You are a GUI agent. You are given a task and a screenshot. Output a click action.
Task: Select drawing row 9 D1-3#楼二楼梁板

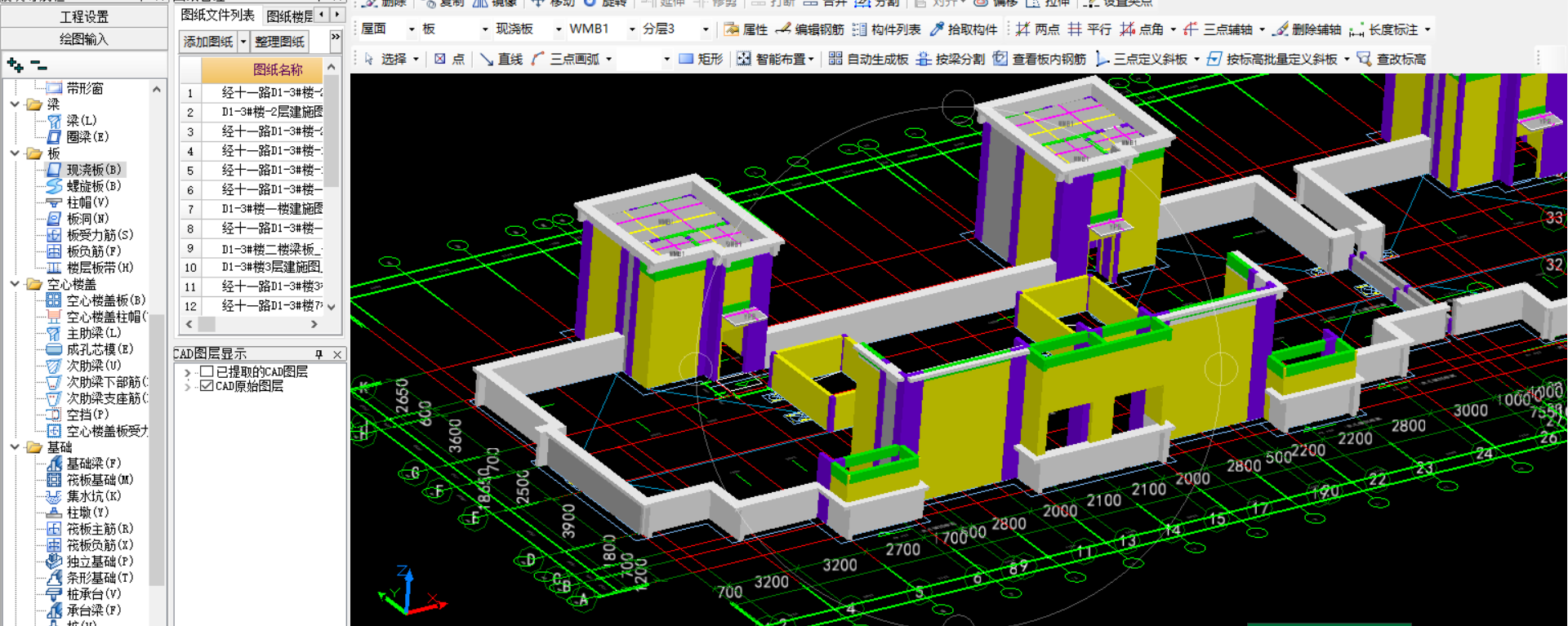click(261, 248)
